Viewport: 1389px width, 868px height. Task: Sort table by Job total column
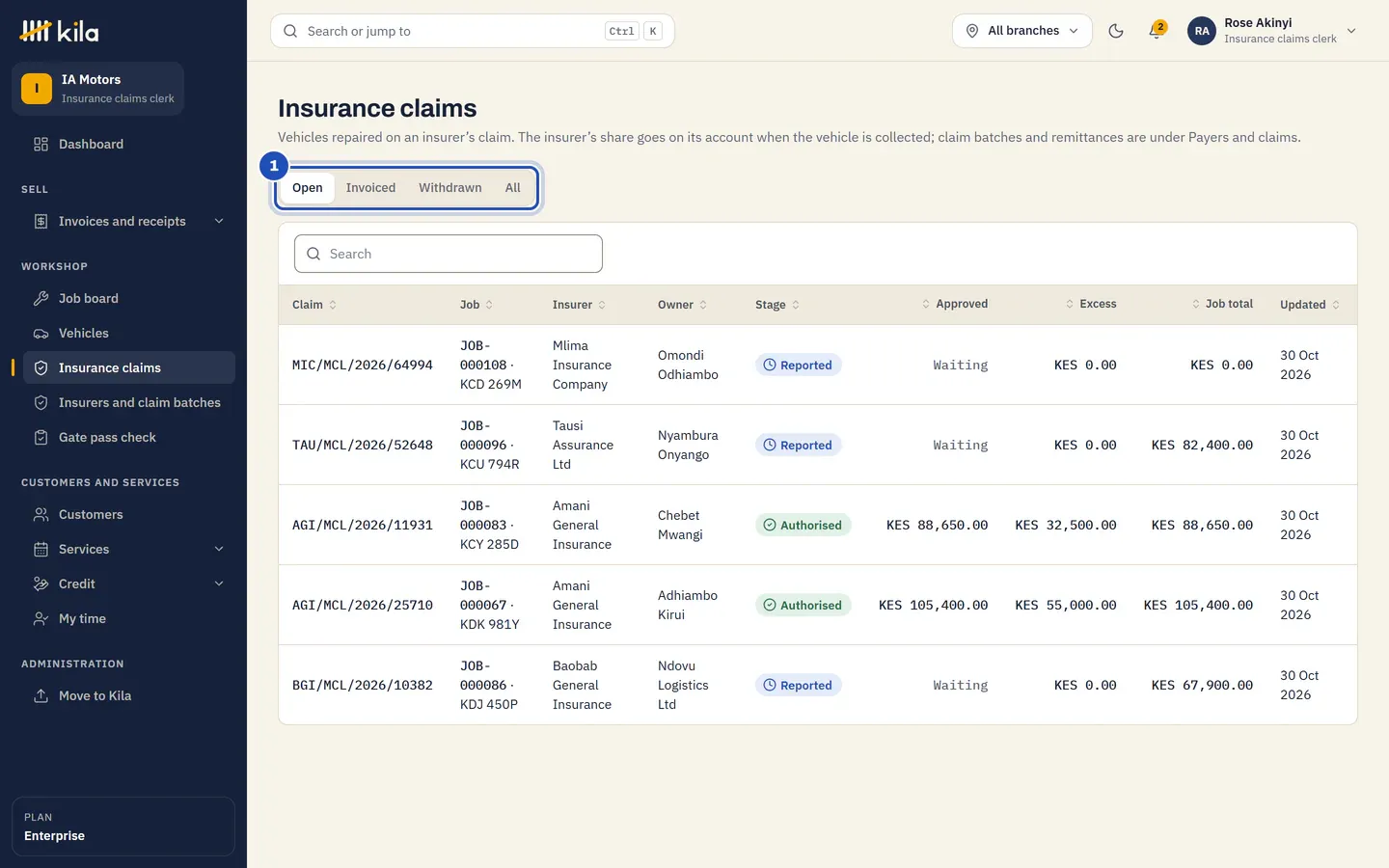1222,304
